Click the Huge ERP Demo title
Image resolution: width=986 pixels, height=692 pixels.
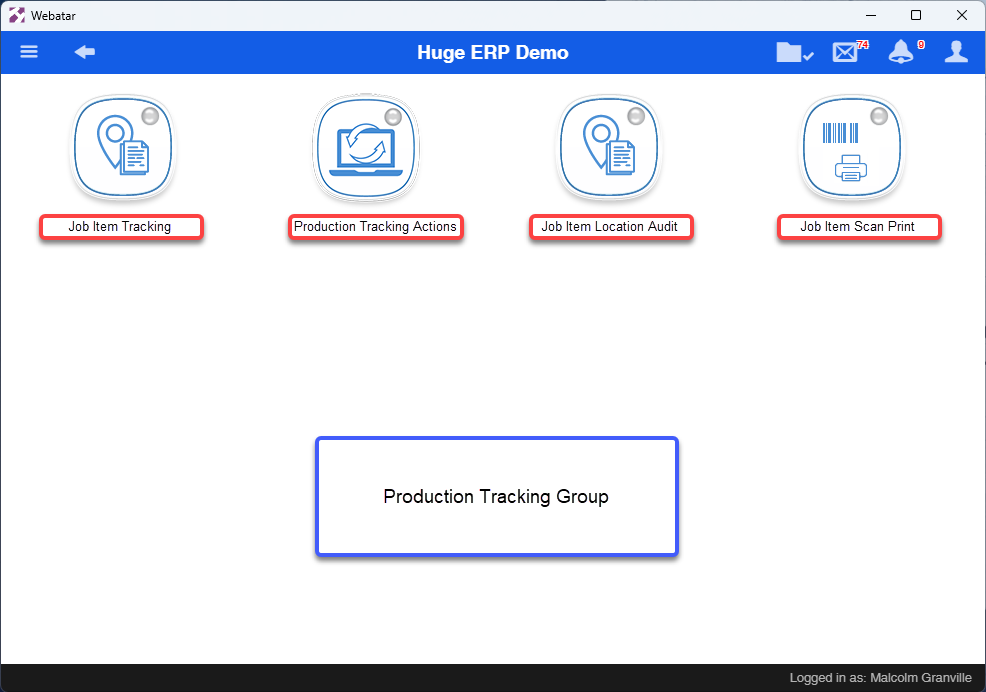493,52
